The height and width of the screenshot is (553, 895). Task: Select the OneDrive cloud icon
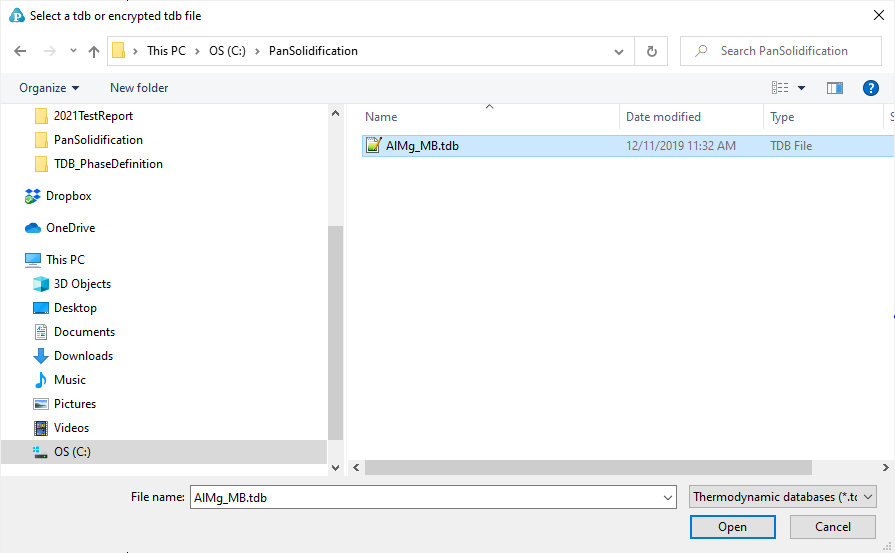pyautogui.click(x=32, y=228)
